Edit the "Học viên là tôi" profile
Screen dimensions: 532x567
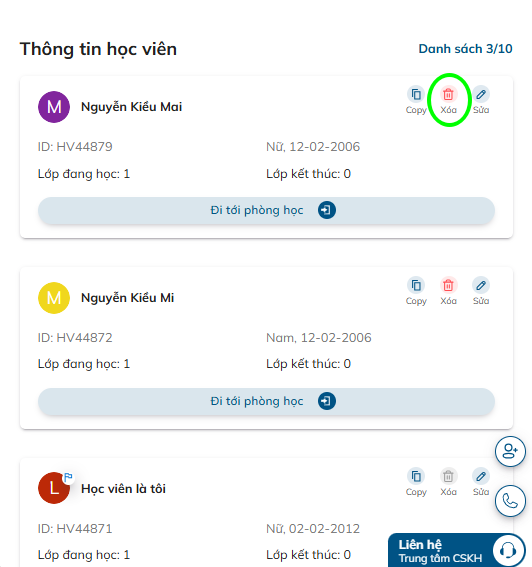click(x=481, y=482)
